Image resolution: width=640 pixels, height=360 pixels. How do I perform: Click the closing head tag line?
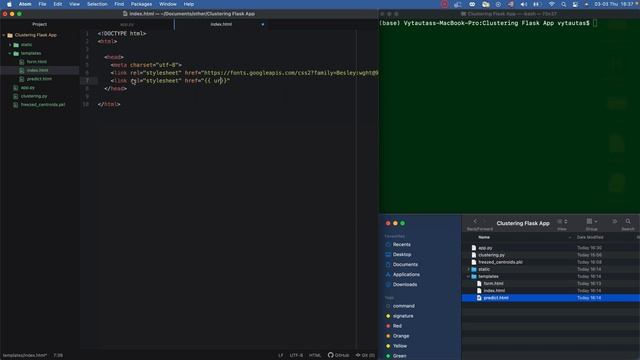pos(116,89)
